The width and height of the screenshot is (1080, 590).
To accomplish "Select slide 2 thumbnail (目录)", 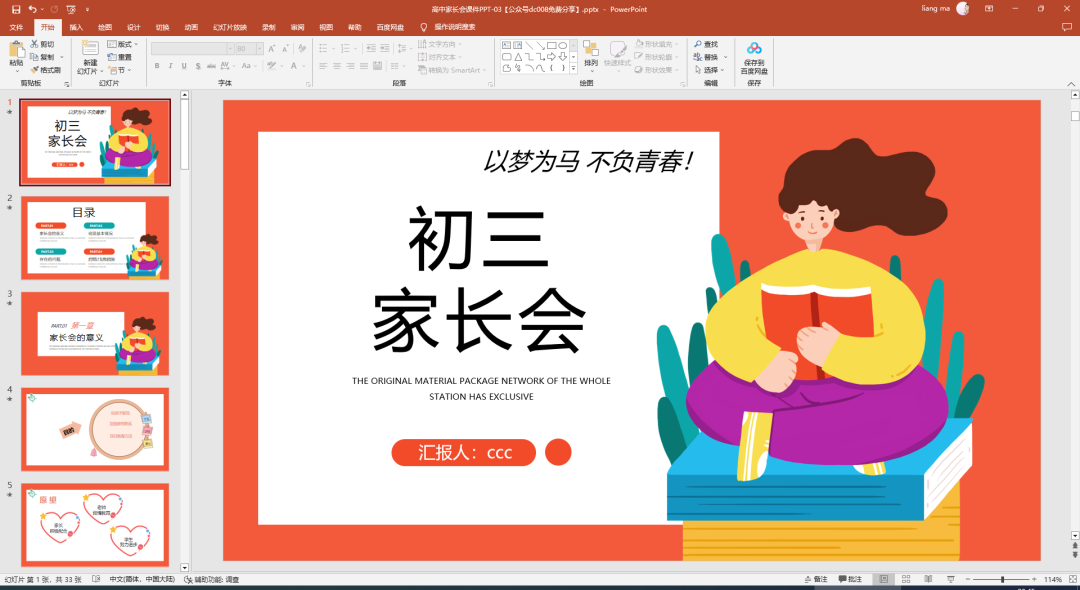I will (94, 238).
